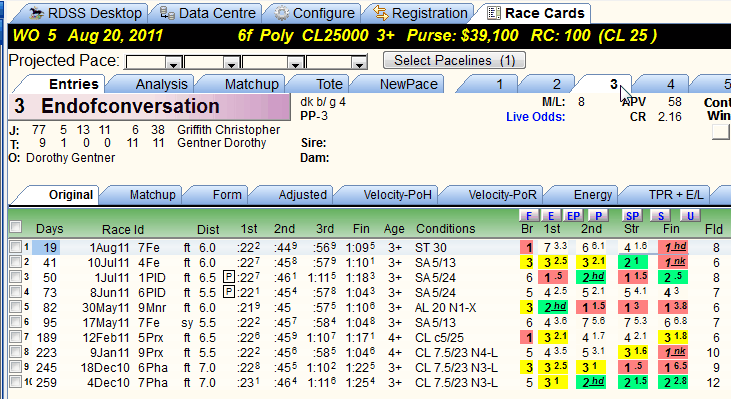Expand the second Projected Pace dropdown
The height and width of the screenshot is (399, 731).
point(232,63)
